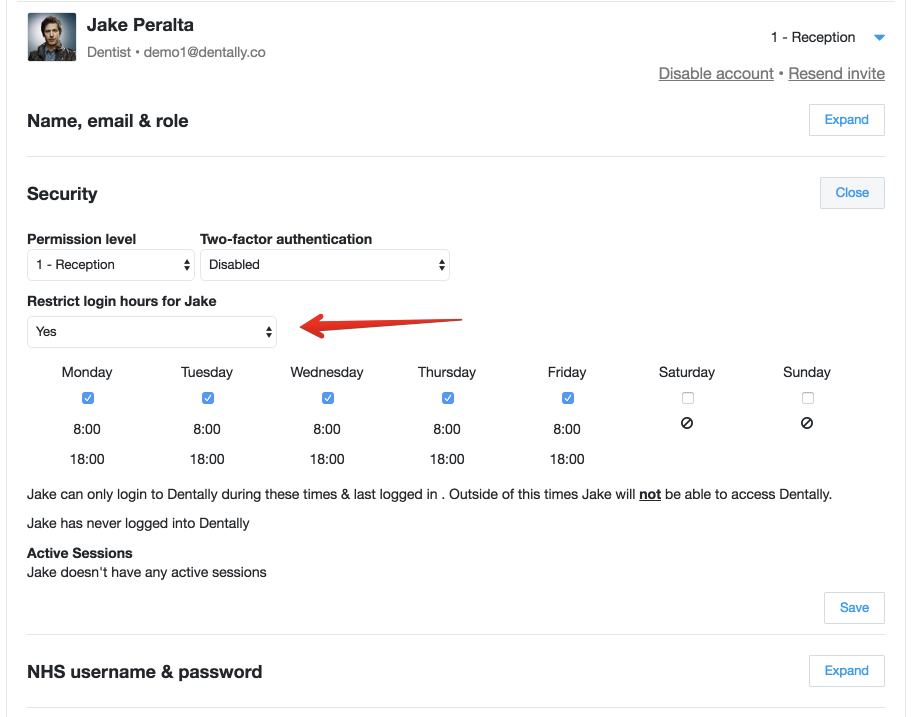The image size is (912, 717).
Task: Expand the Name, email & role section
Action: (x=846, y=120)
